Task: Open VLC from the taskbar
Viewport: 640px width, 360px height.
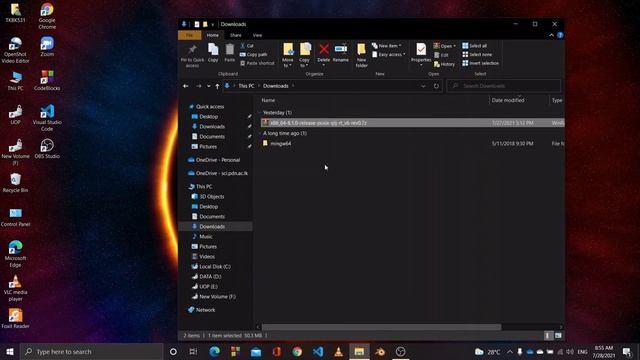Action: [338, 351]
